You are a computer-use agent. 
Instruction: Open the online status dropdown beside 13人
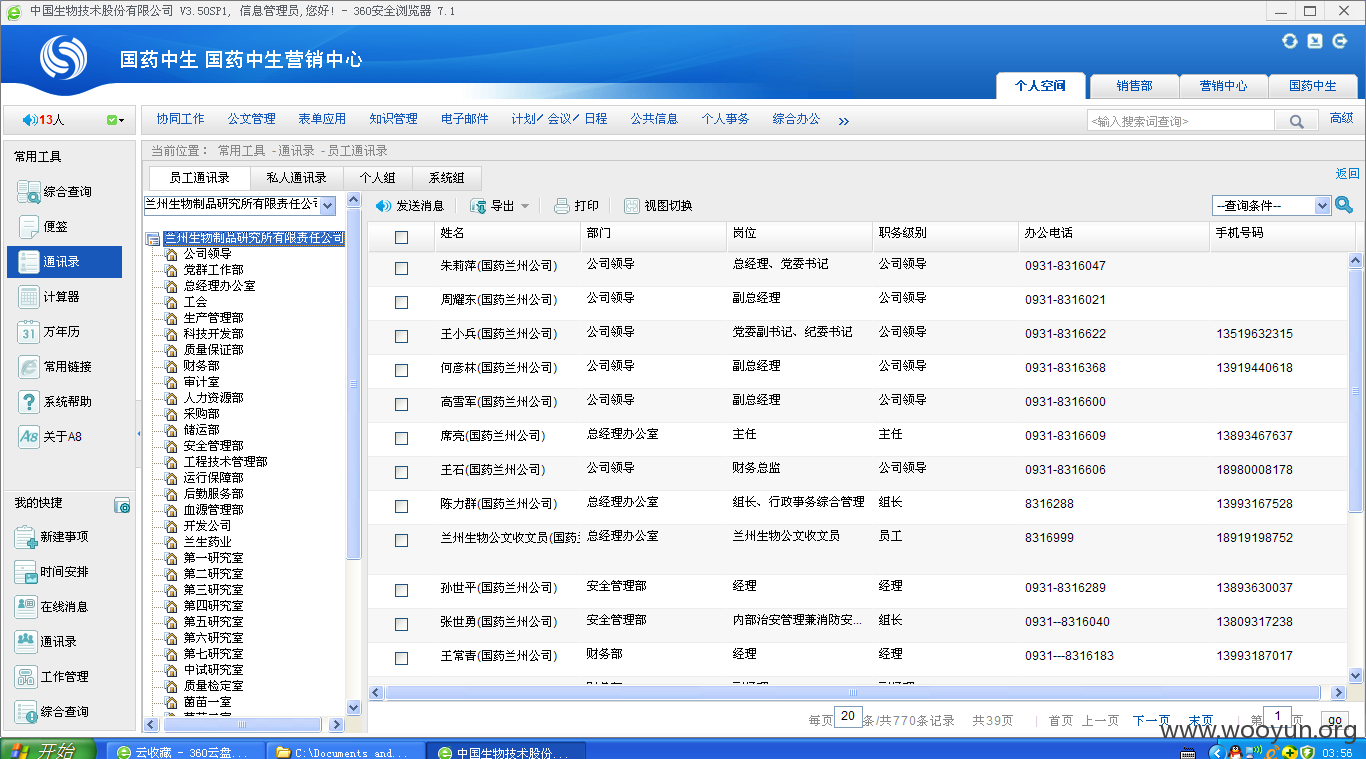coord(115,120)
